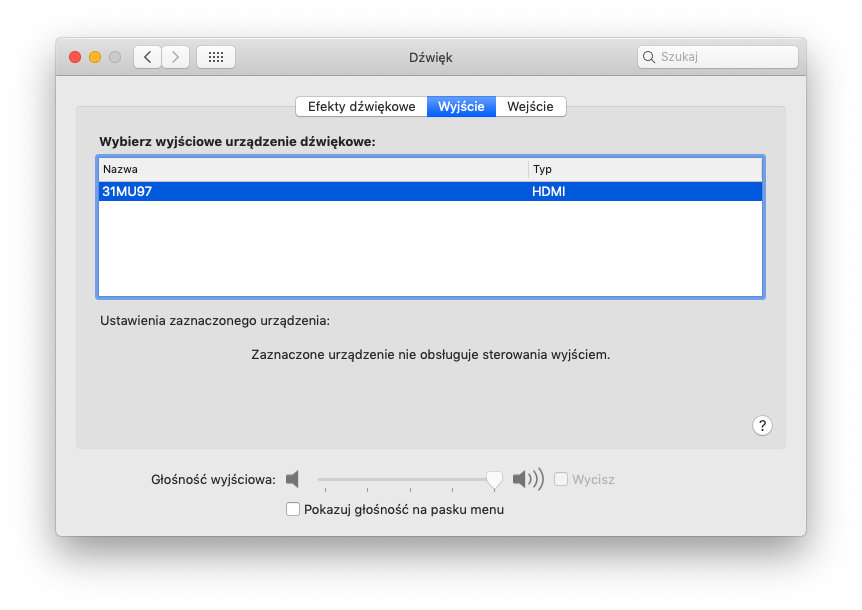Show all preferences via grid icon

tap(216, 57)
